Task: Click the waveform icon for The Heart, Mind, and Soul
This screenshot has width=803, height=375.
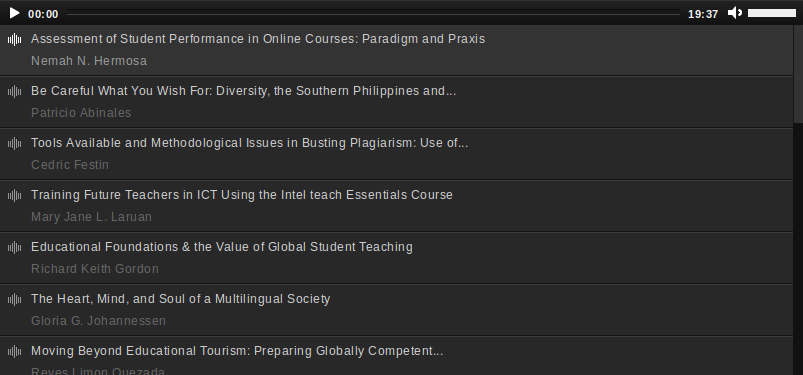Action: [15, 299]
